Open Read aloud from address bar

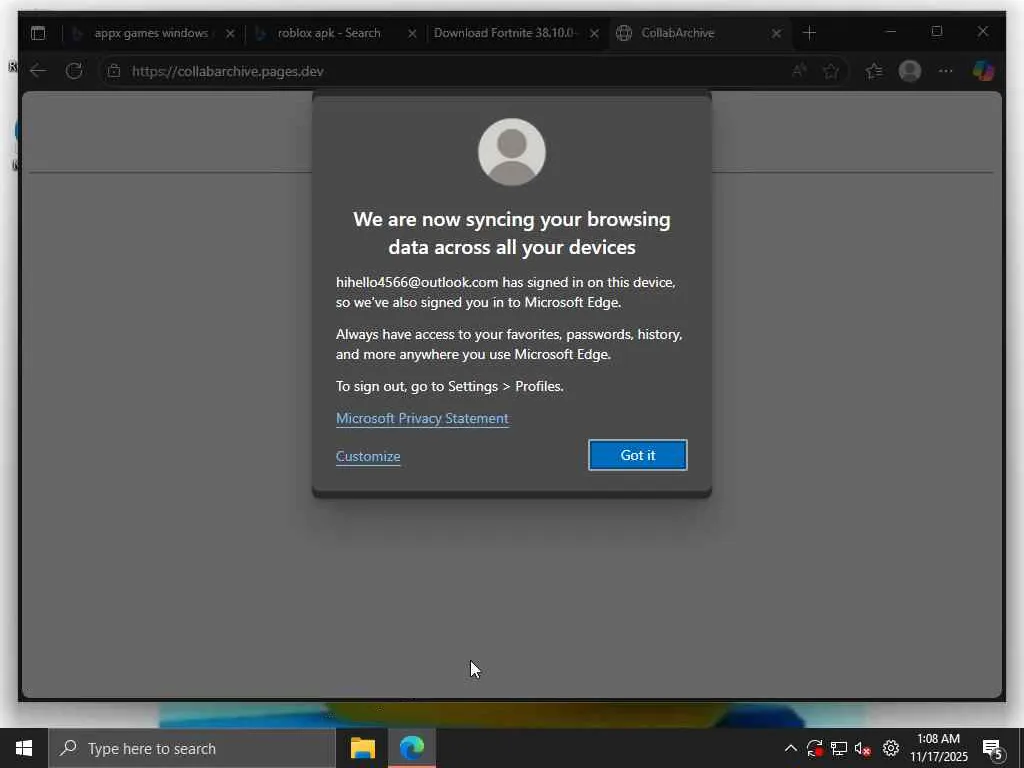799,71
